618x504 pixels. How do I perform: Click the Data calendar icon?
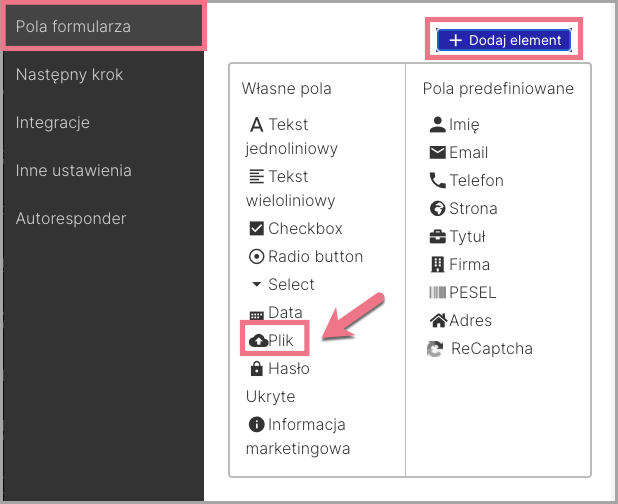click(x=257, y=315)
